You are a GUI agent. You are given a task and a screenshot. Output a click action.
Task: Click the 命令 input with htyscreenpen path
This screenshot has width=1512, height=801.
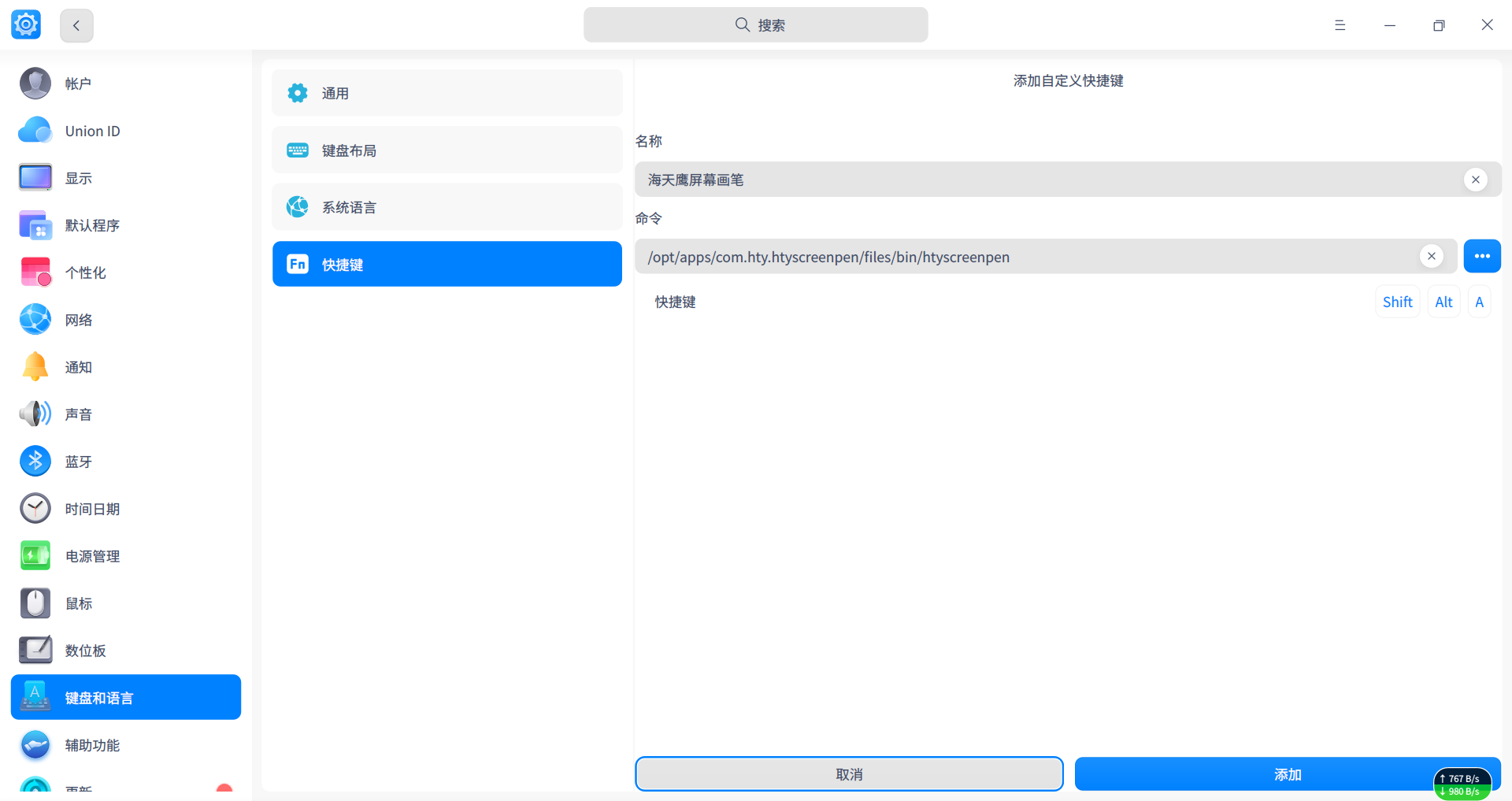point(1046,256)
